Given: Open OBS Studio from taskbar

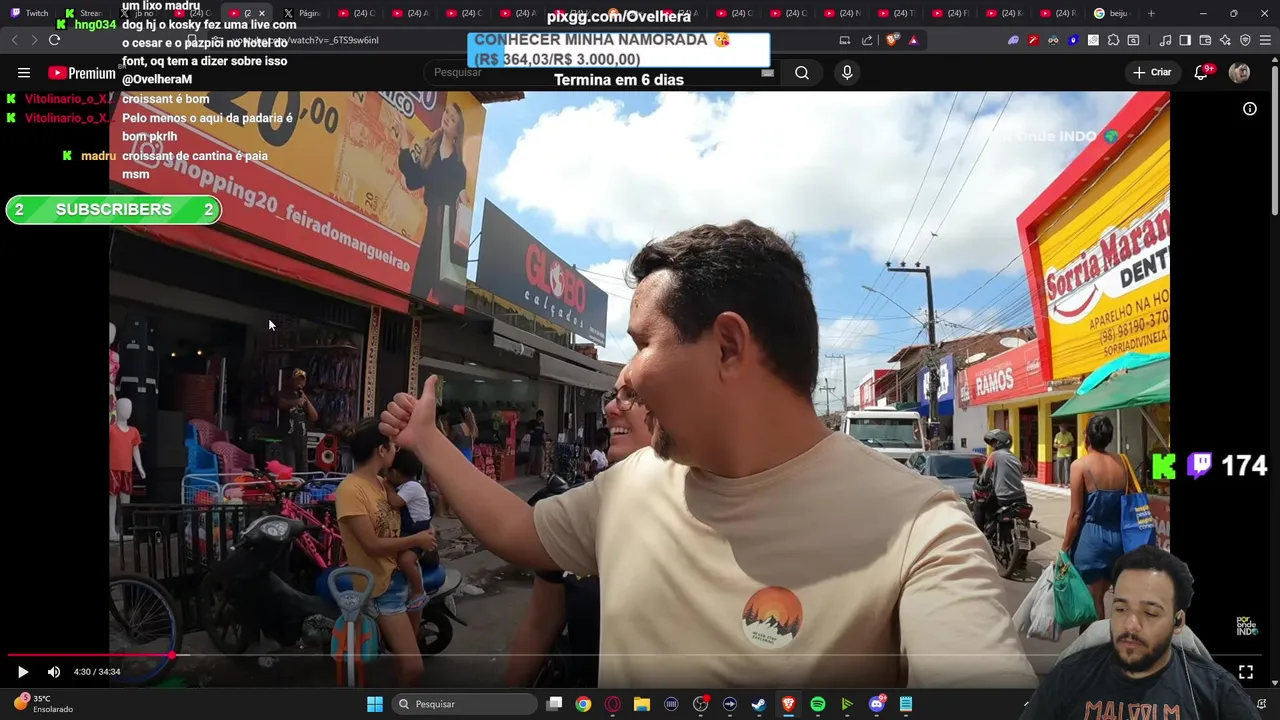Looking at the screenshot, I should pos(700,704).
